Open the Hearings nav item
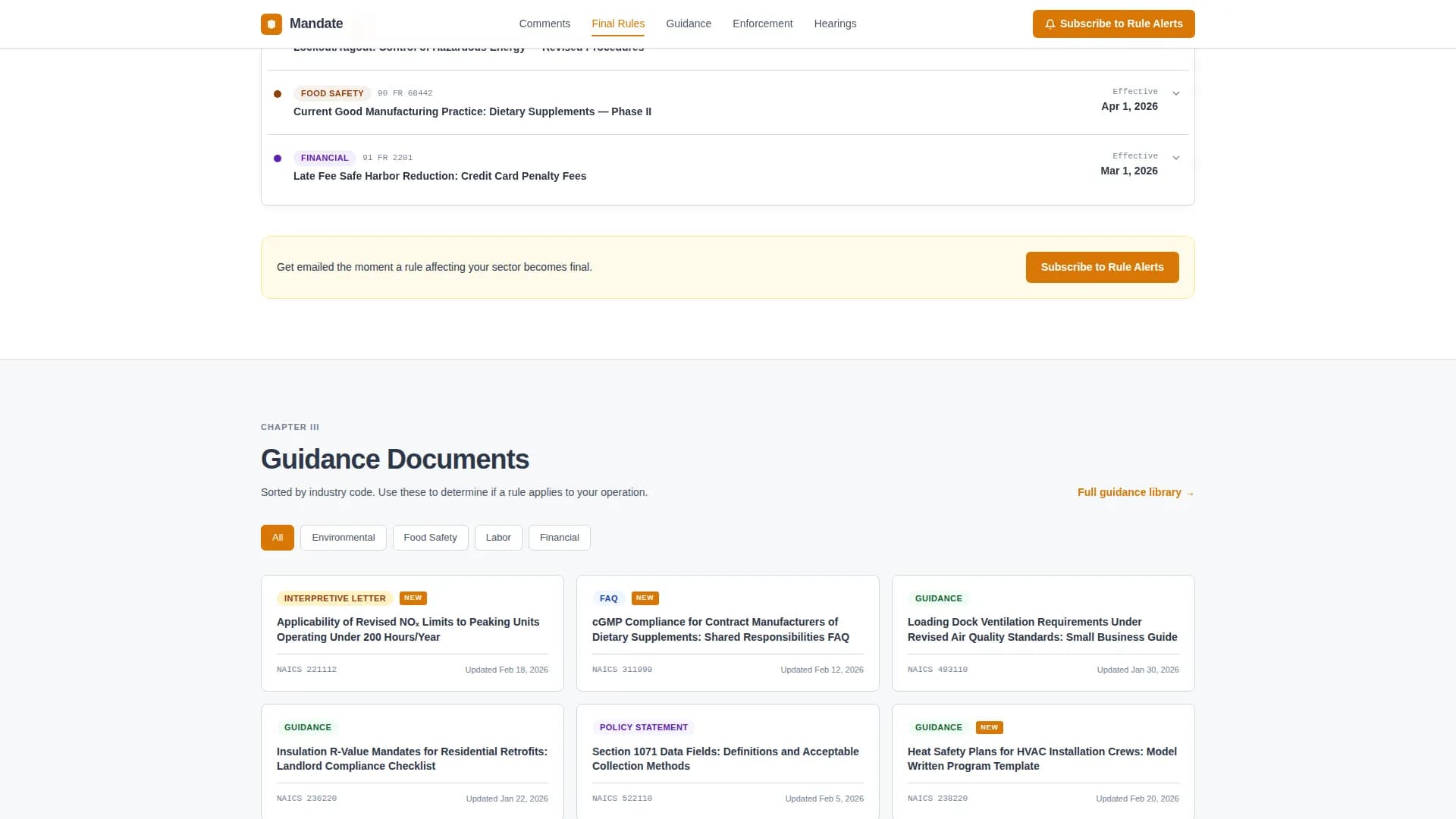Screen dimensions: 1456x819 tap(835, 24)
